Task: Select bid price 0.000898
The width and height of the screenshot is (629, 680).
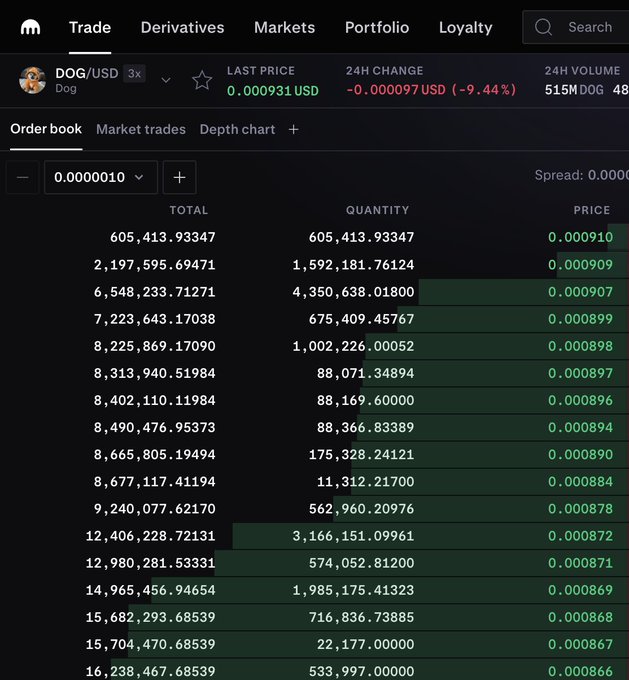Action: (x=580, y=346)
